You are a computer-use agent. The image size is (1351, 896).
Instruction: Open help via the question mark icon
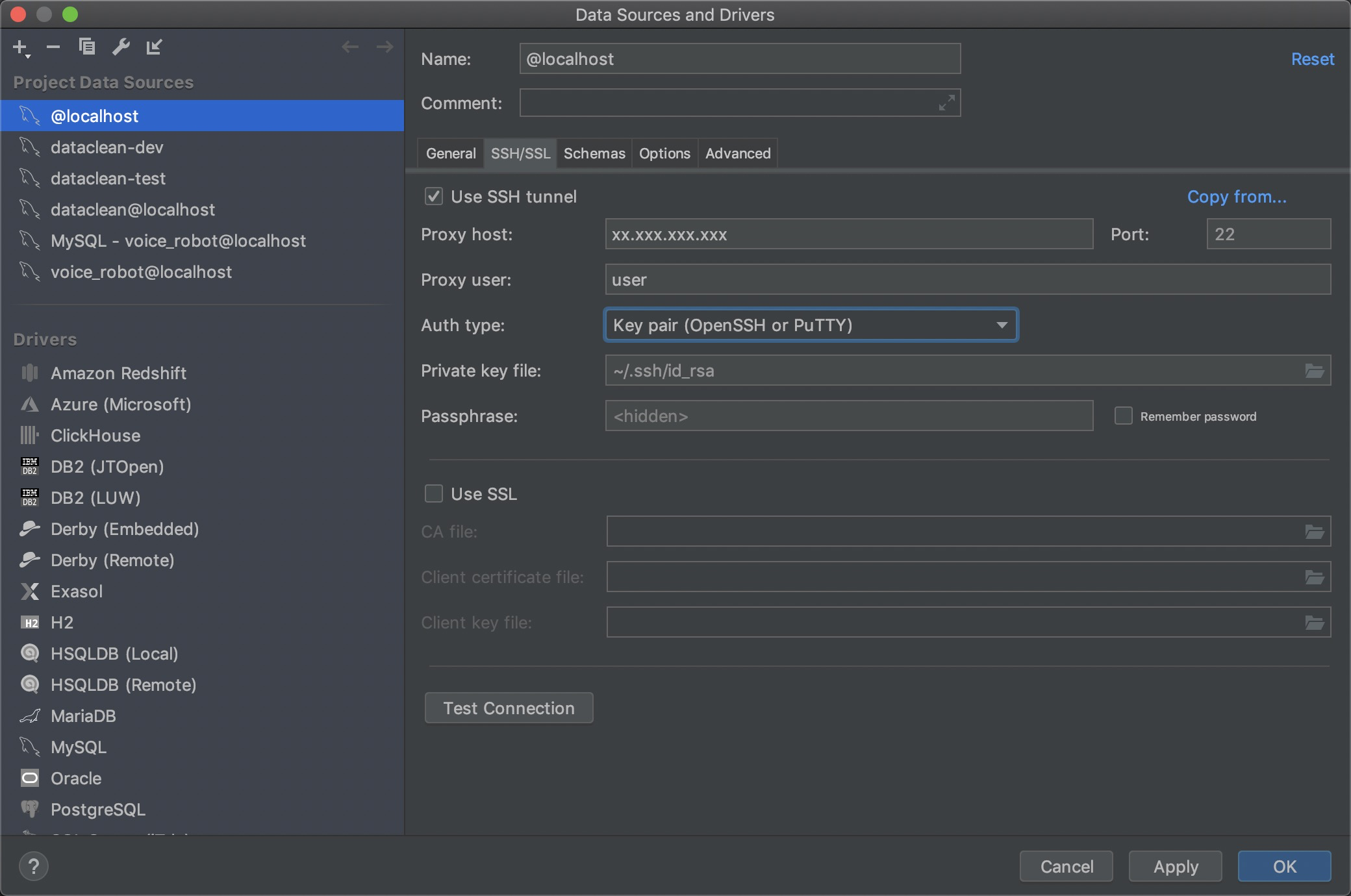(34, 865)
